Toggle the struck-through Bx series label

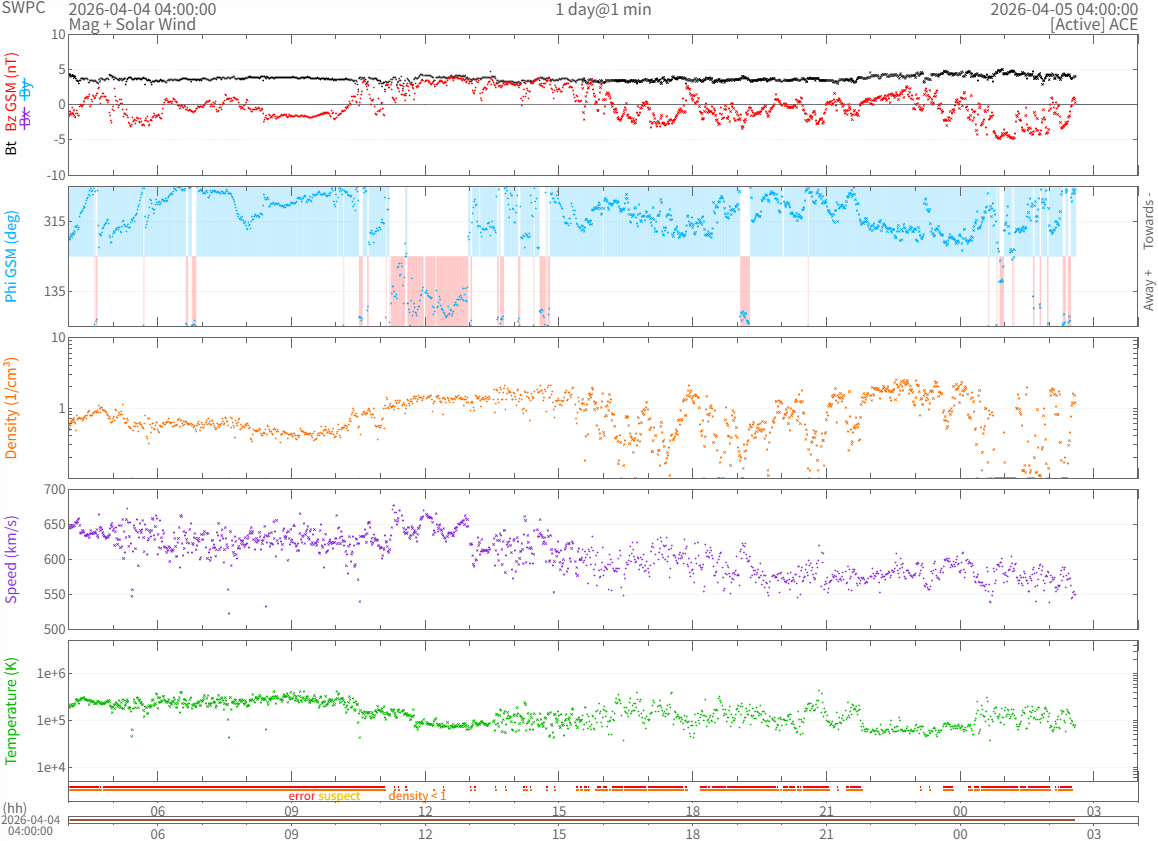26,117
